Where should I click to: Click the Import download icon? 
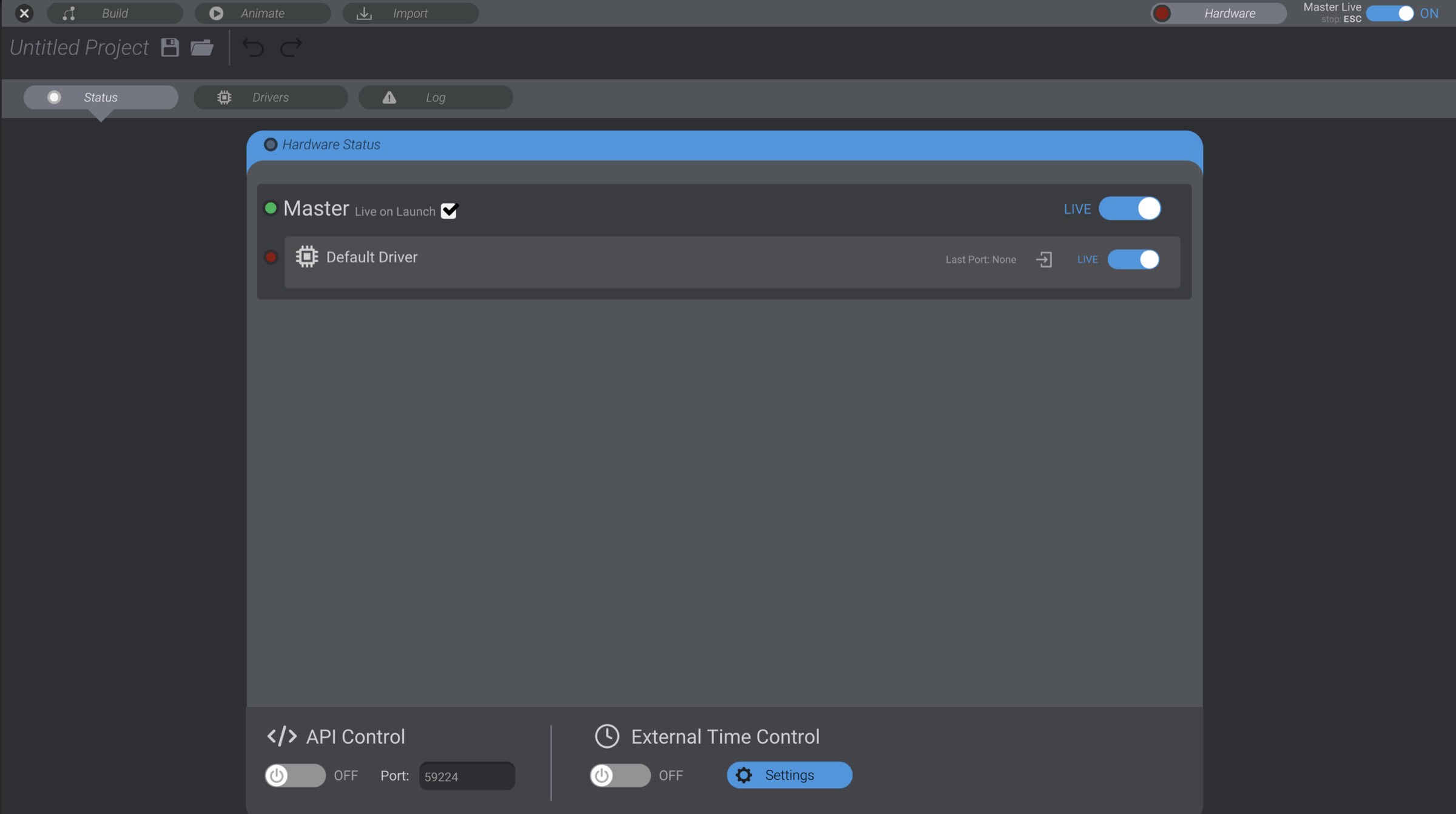(363, 13)
